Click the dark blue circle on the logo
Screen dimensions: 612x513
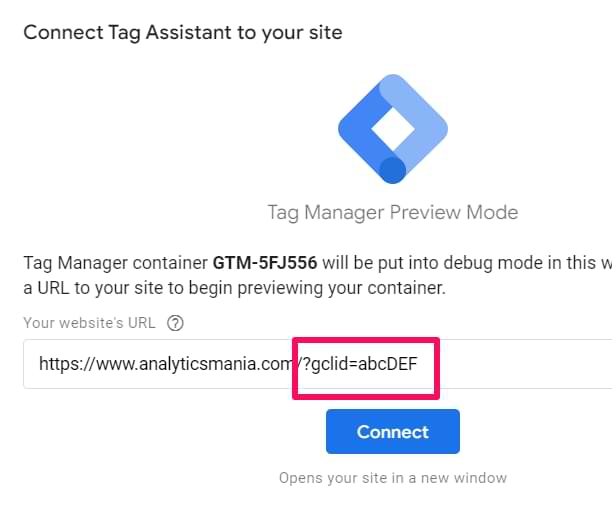393,170
